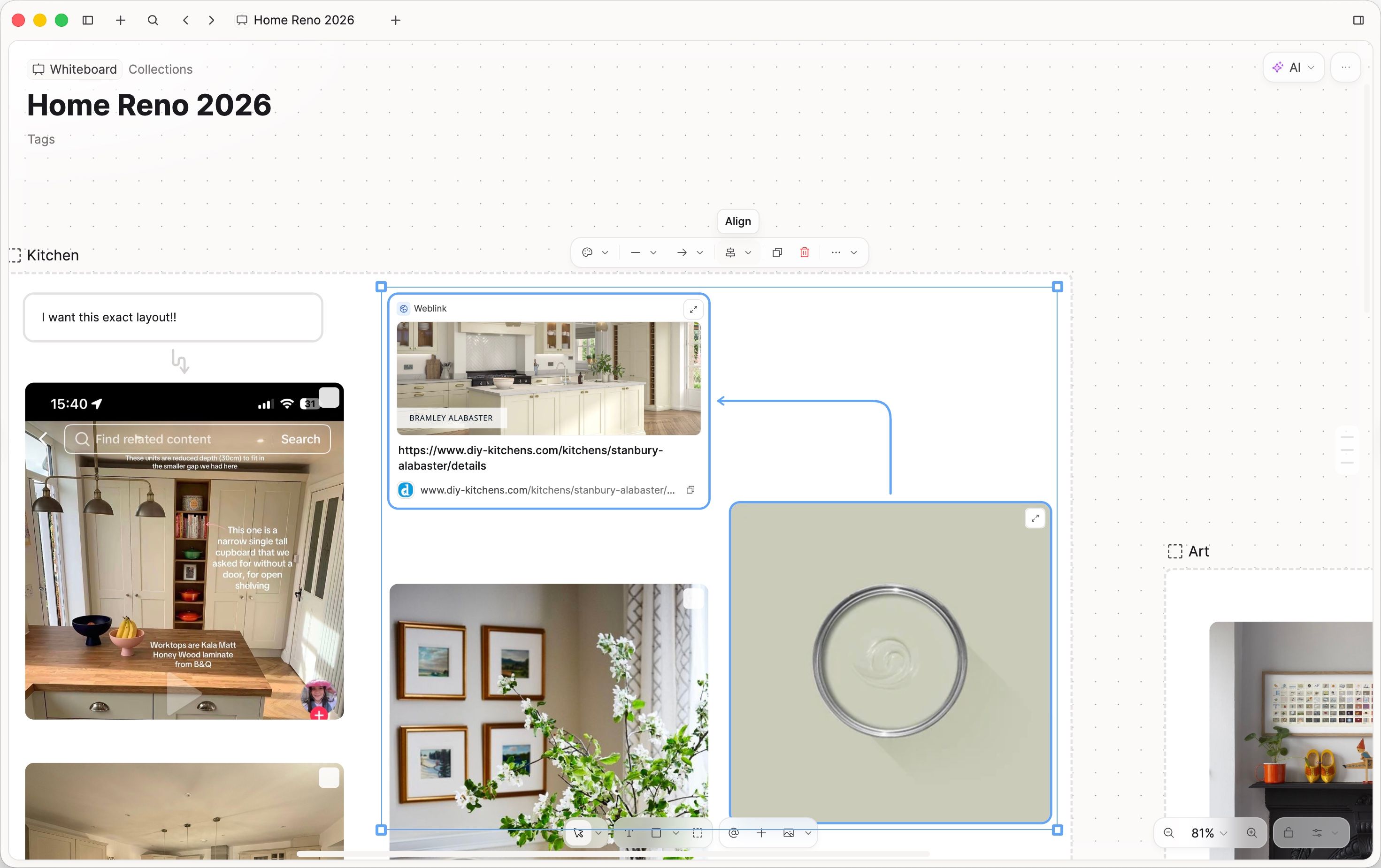
Task: Open the color palette style tool
Action: click(587, 252)
